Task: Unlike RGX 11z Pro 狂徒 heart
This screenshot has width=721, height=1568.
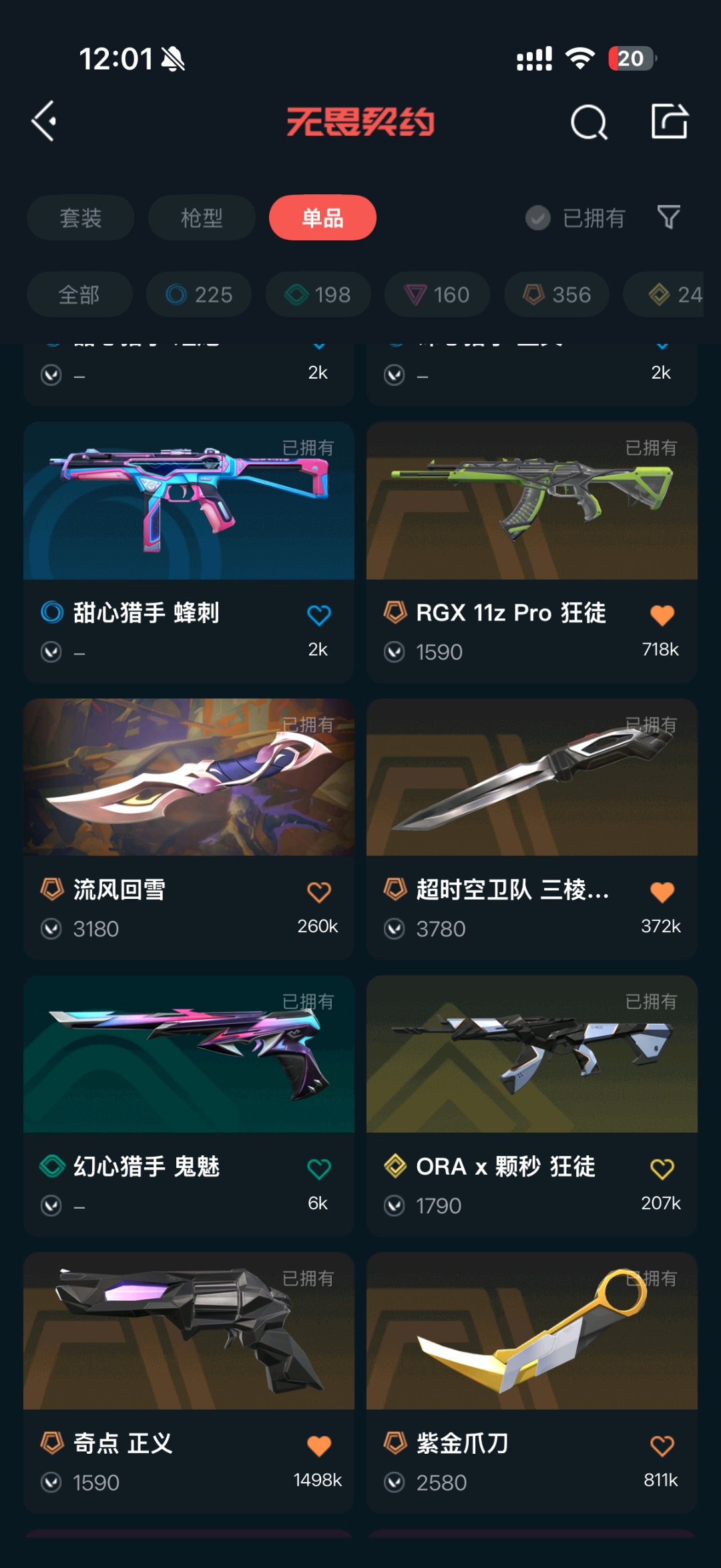Action: pos(662,614)
